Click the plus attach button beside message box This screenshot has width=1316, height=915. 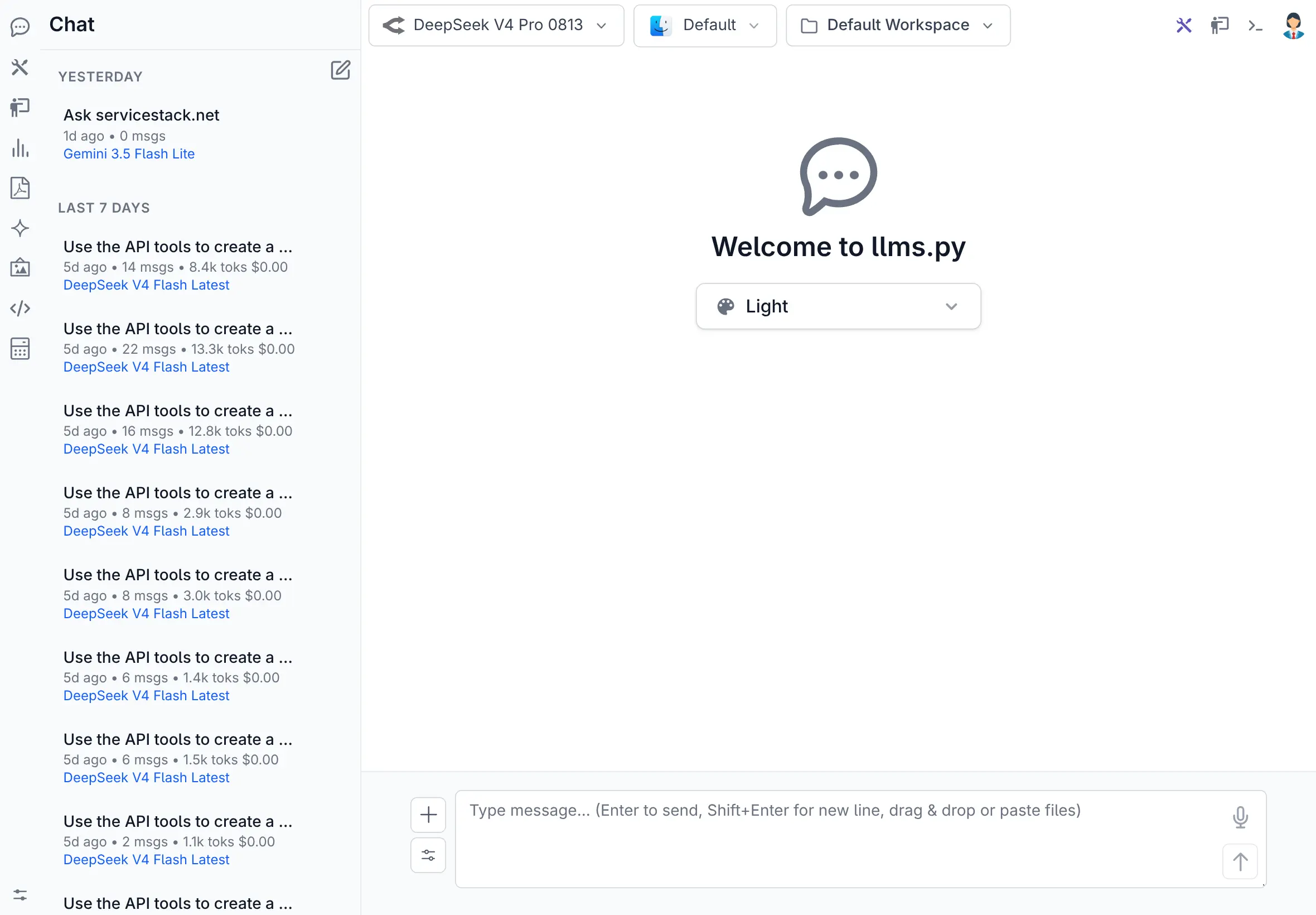tap(428, 815)
